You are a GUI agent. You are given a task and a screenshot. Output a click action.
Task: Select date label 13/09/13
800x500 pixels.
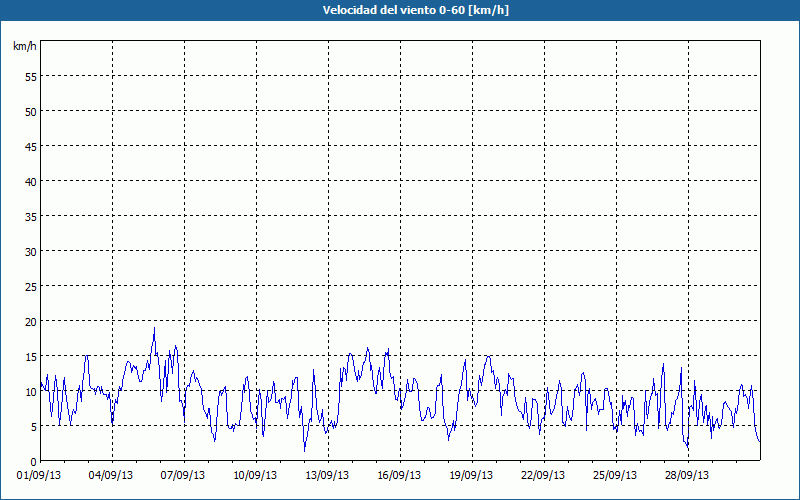pos(327,476)
